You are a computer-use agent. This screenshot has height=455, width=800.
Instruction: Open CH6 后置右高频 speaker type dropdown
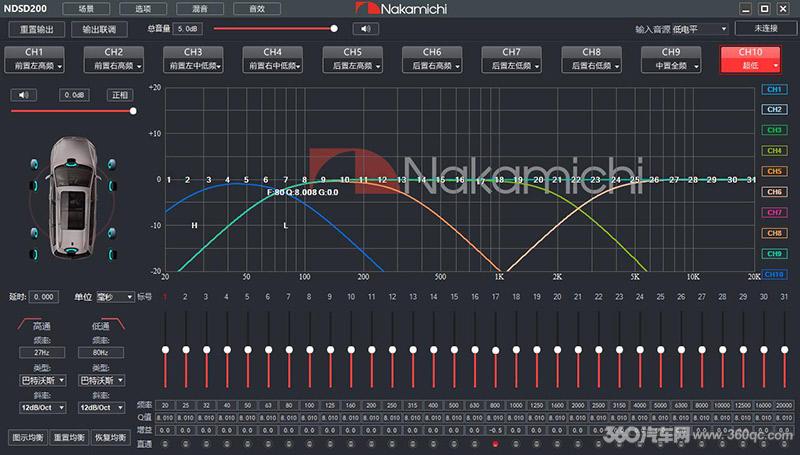(432, 66)
